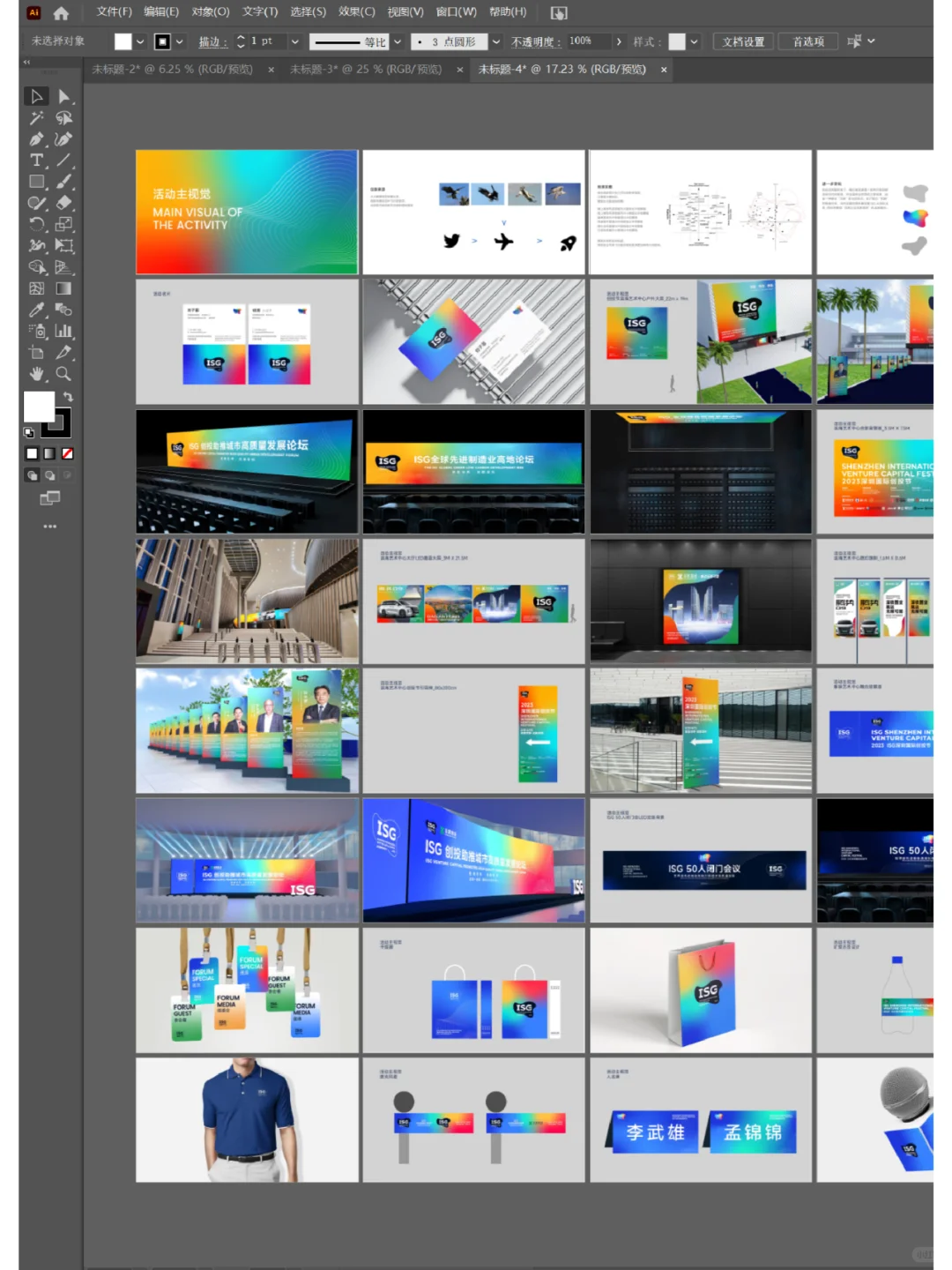Select the Selection tool (black arrow)
The width and height of the screenshot is (952, 1270).
point(37,96)
